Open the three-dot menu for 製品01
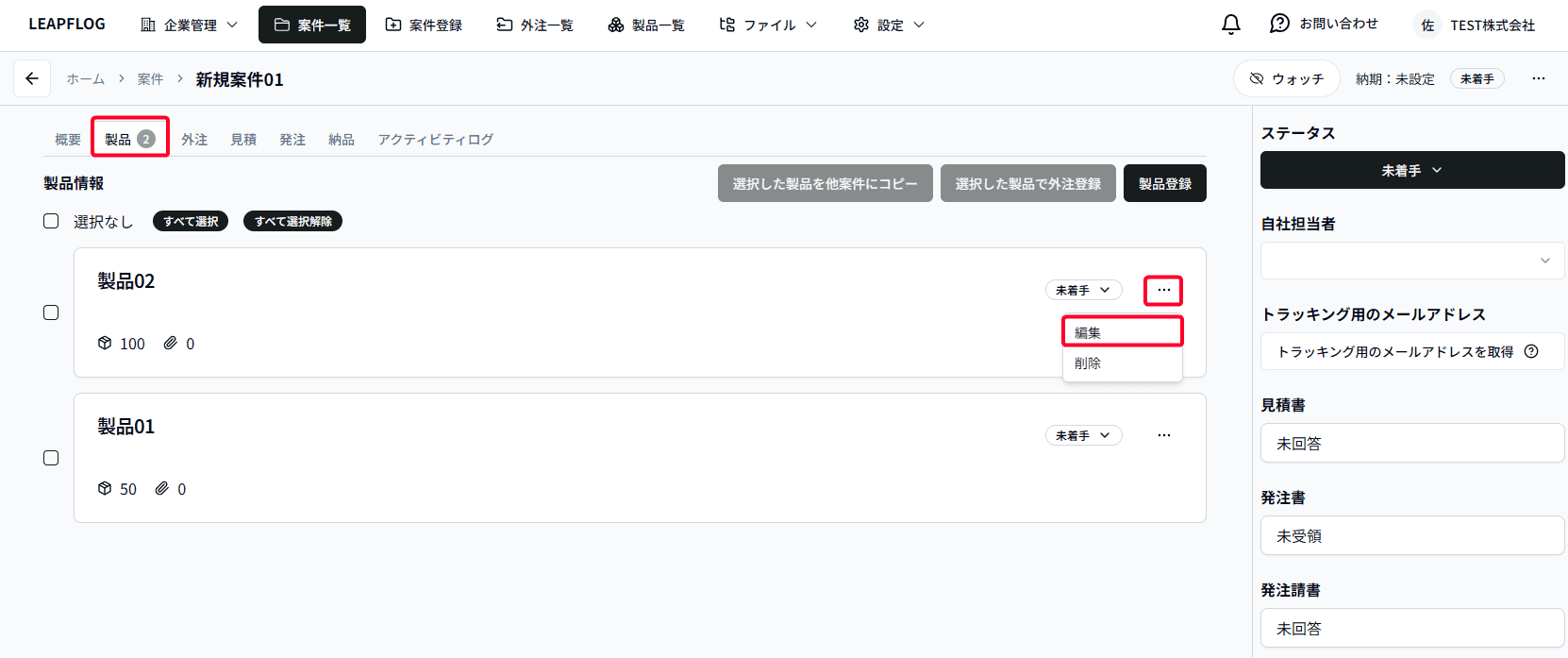The image size is (1568, 658). click(1163, 435)
